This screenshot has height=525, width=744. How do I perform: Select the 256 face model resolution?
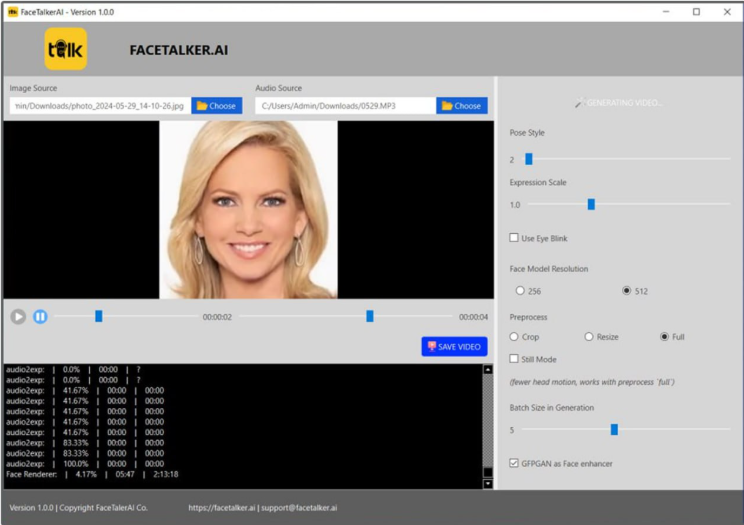(520, 291)
